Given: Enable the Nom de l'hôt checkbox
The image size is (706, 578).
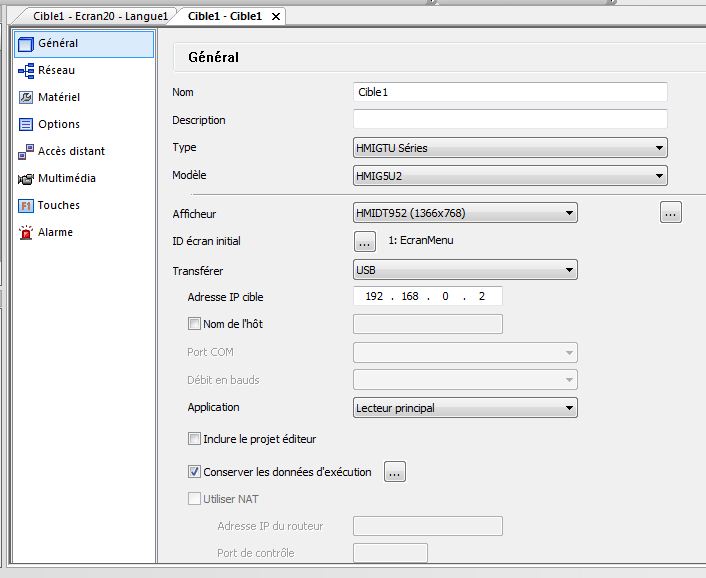Looking at the screenshot, I should (195, 324).
